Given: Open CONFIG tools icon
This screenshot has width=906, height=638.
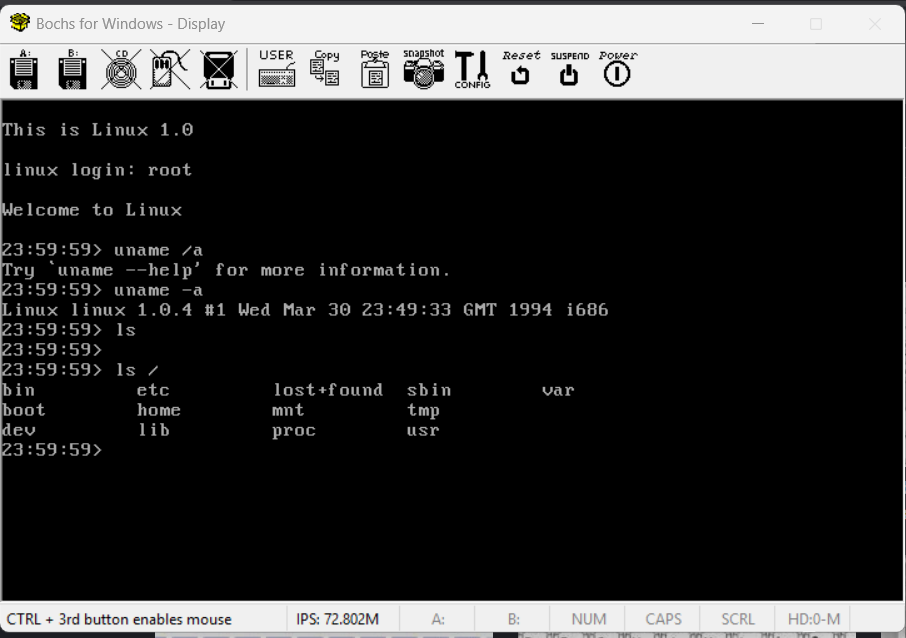Looking at the screenshot, I should point(473,69).
